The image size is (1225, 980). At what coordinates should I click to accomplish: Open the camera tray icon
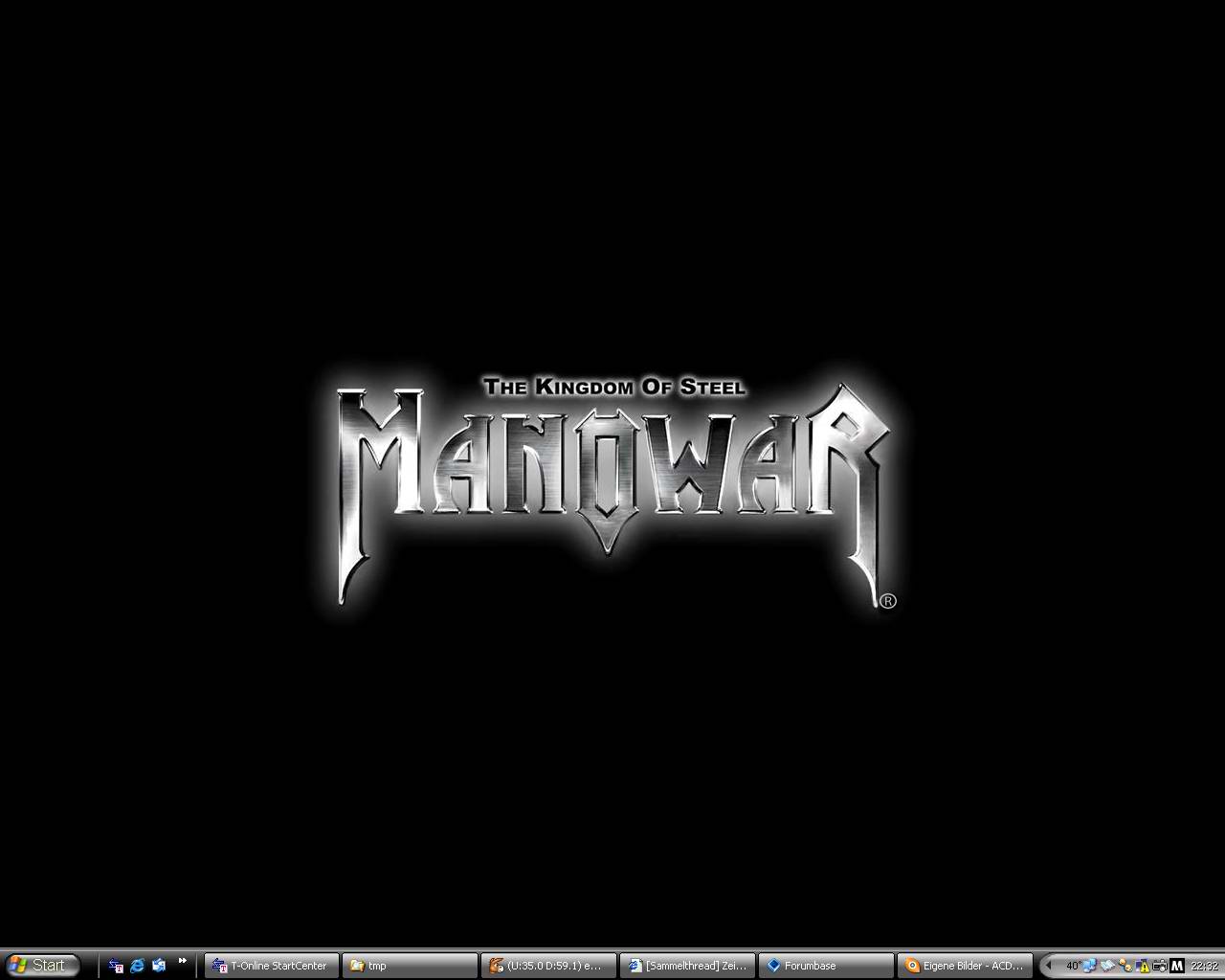(x=1160, y=966)
